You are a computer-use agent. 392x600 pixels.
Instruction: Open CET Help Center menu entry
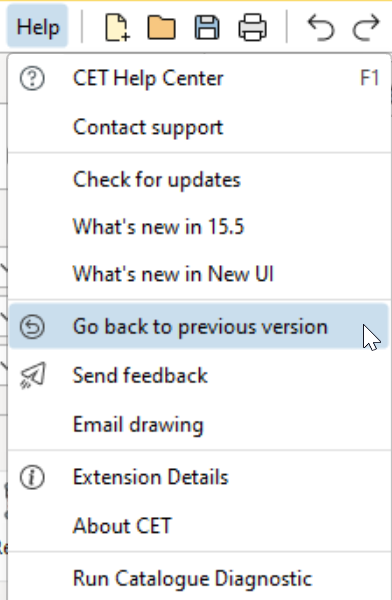click(199, 78)
